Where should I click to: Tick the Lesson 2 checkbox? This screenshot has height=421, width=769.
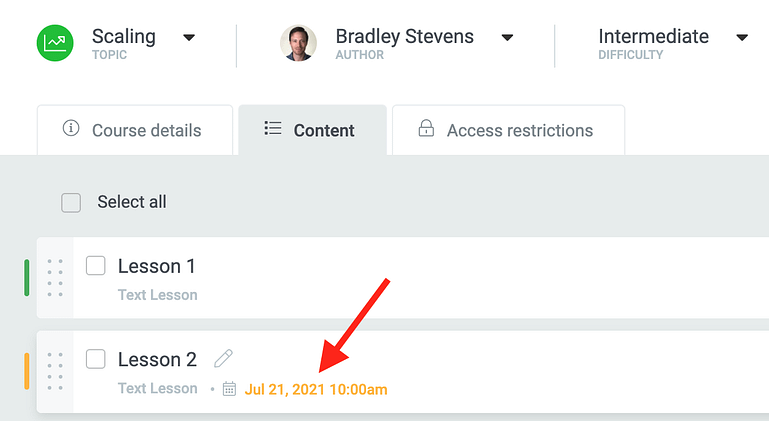96,359
